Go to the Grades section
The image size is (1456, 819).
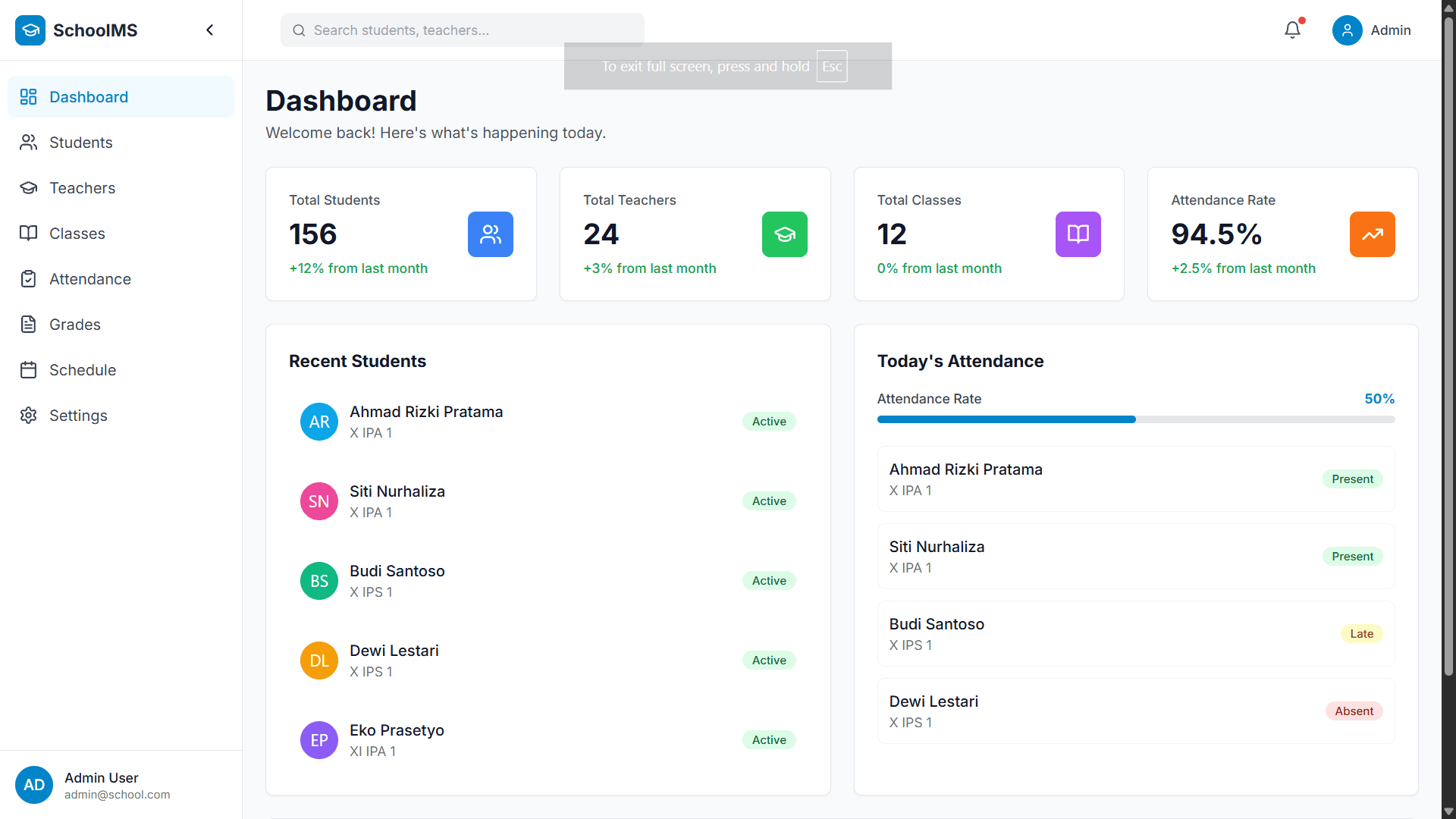click(74, 325)
